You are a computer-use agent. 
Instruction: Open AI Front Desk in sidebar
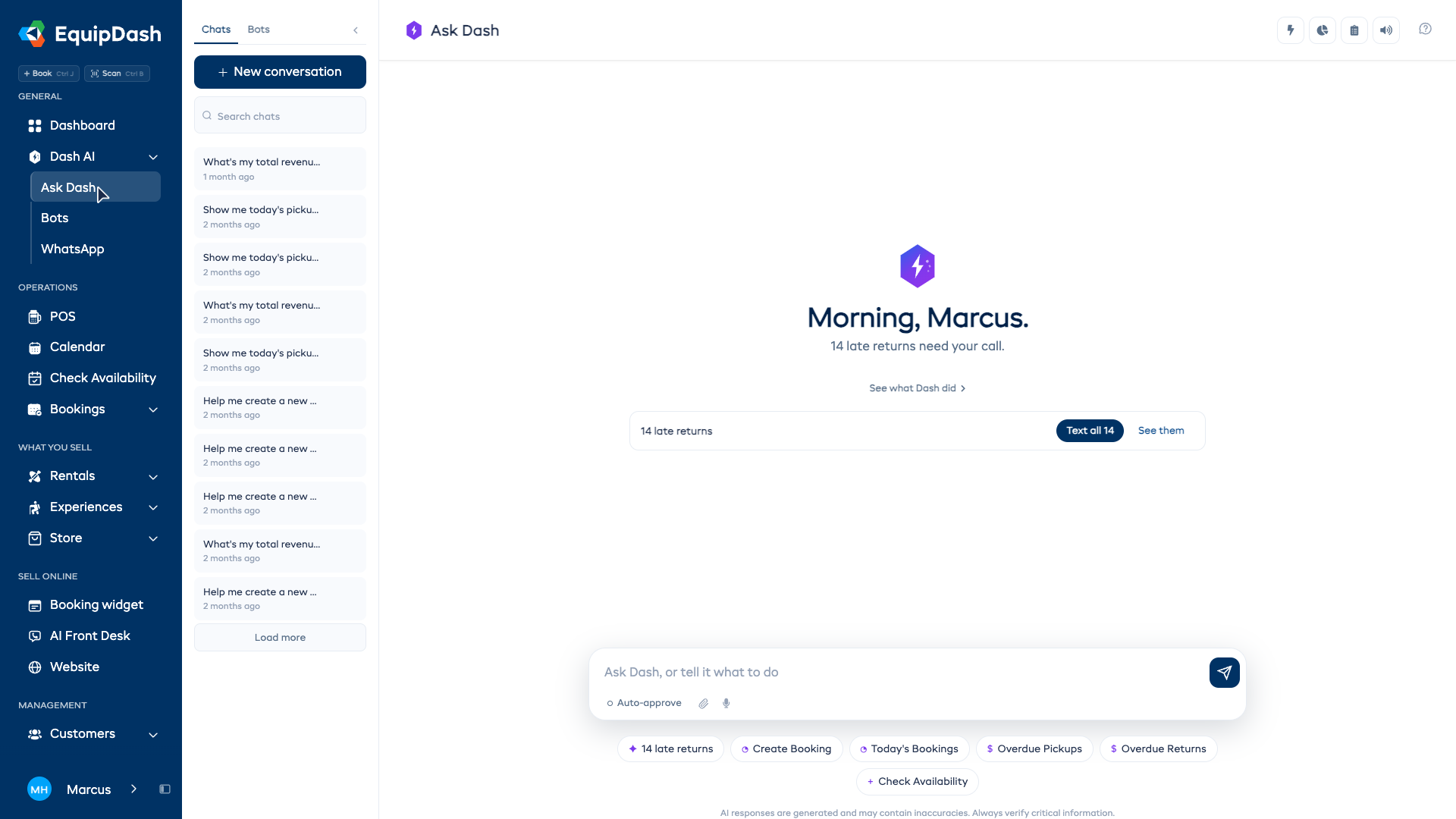(91, 635)
